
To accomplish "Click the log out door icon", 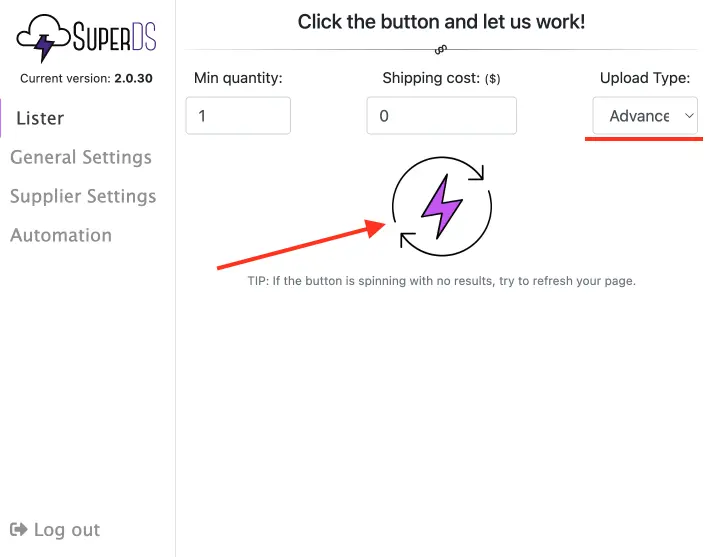I will 19,530.
